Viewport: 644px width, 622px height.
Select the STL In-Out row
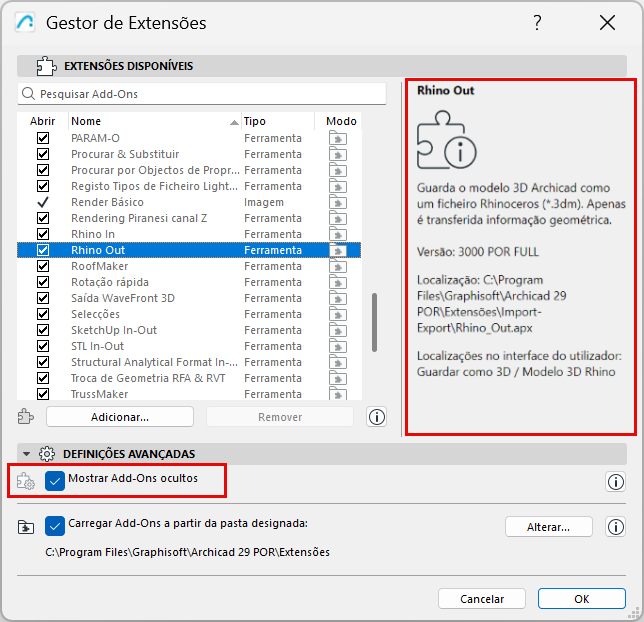click(189, 346)
